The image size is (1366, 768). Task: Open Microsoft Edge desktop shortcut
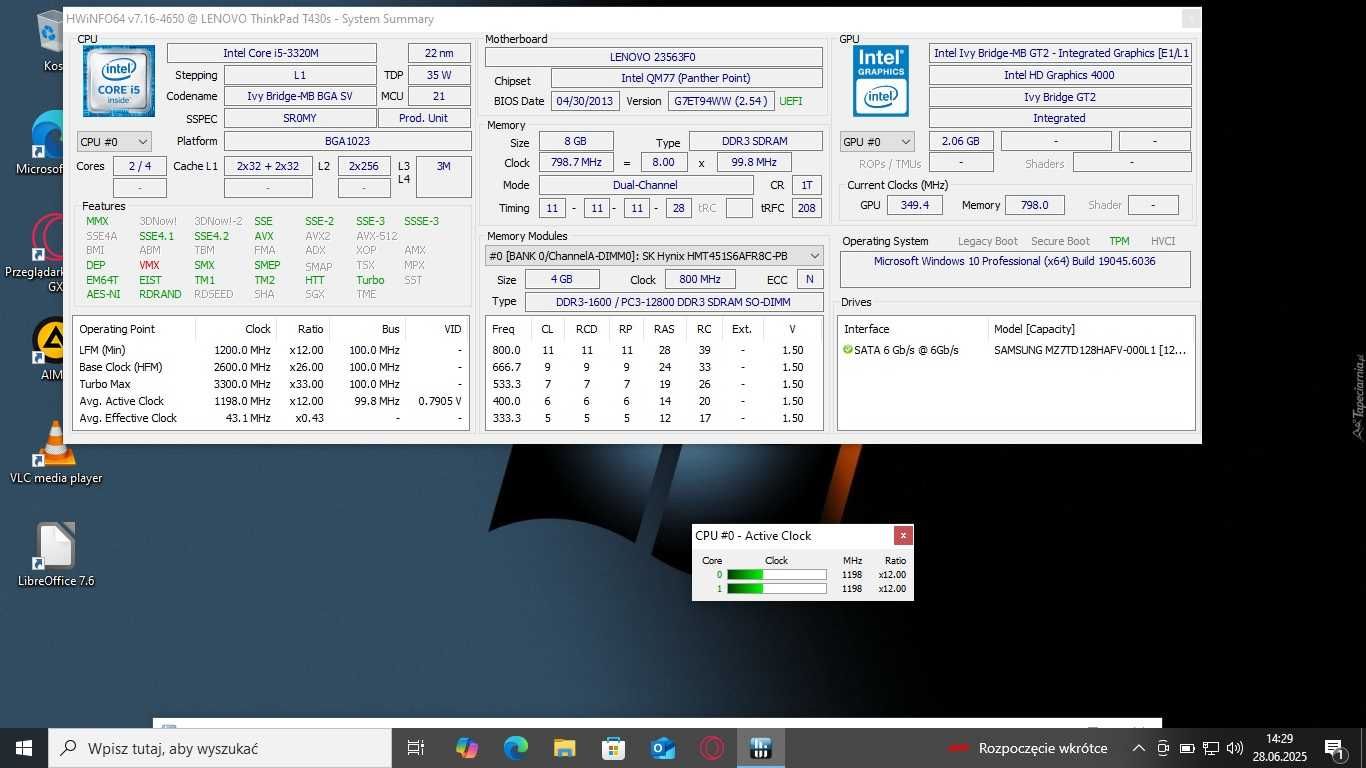click(x=48, y=143)
